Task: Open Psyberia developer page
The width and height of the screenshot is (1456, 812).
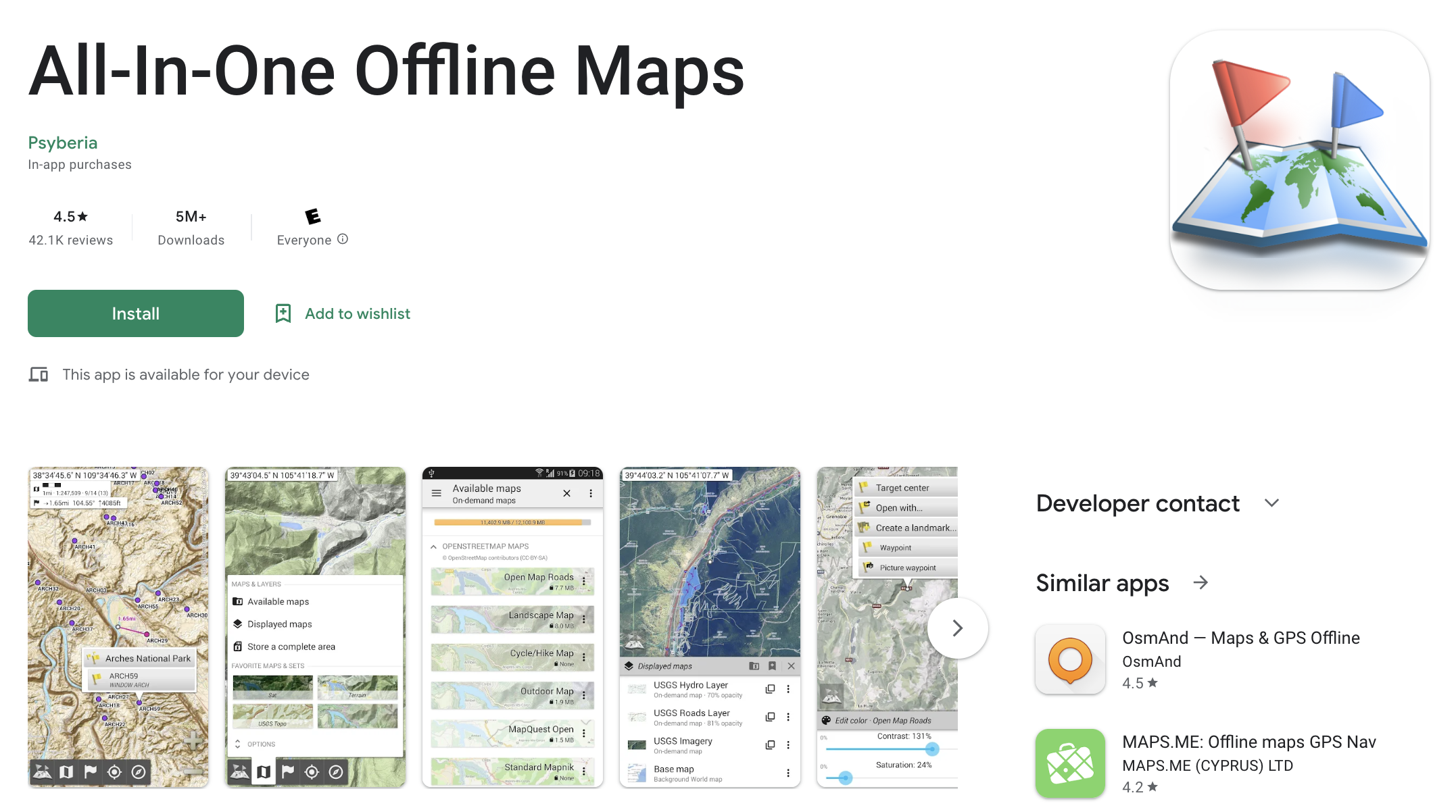Action: [x=63, y=143]
